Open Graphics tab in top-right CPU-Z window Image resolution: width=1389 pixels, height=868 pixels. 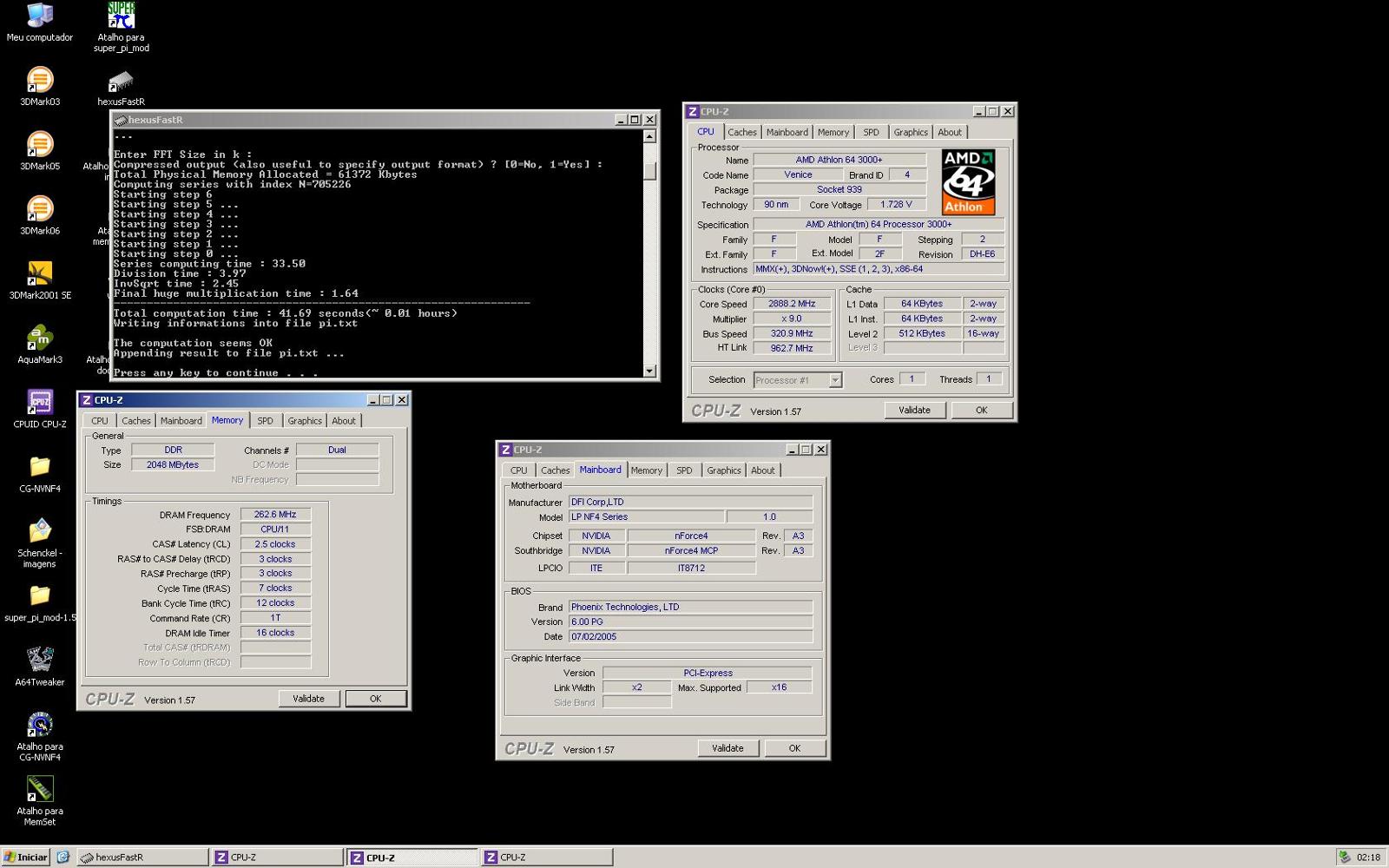coord(911,132)
